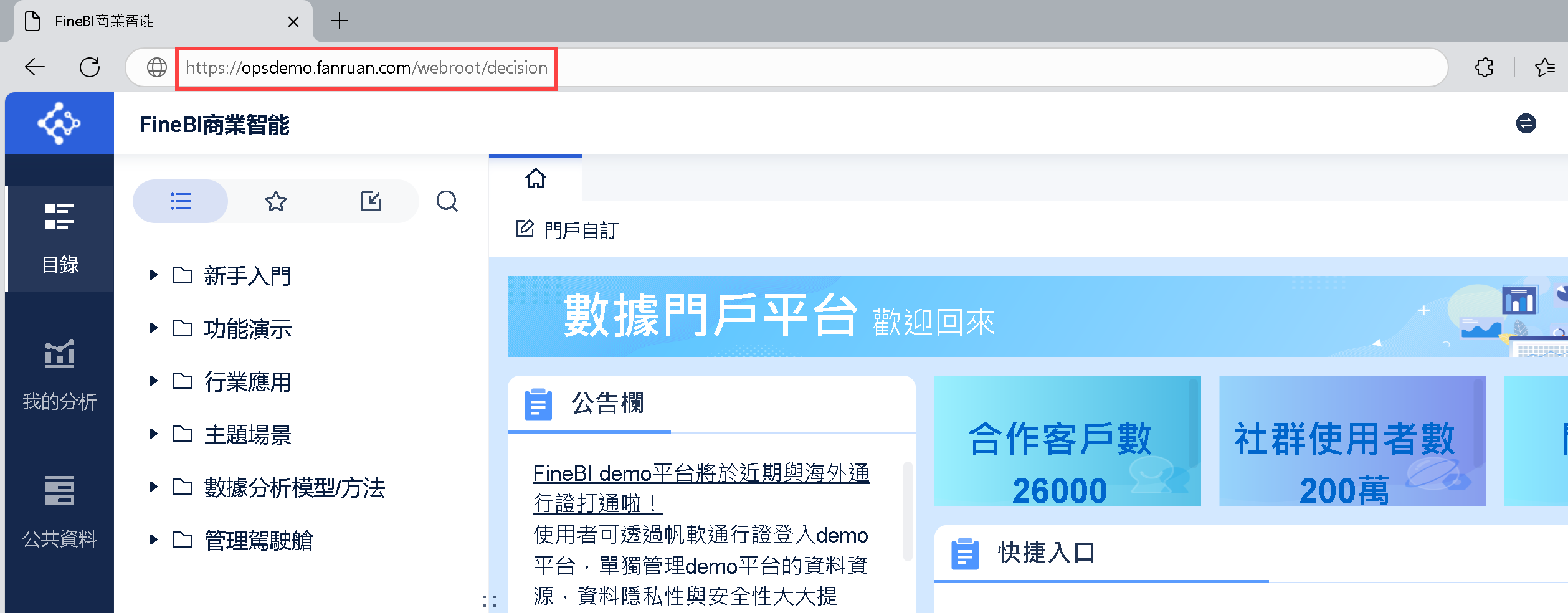Click the FineBI logo icon
1568x613 pixels.
59,123
